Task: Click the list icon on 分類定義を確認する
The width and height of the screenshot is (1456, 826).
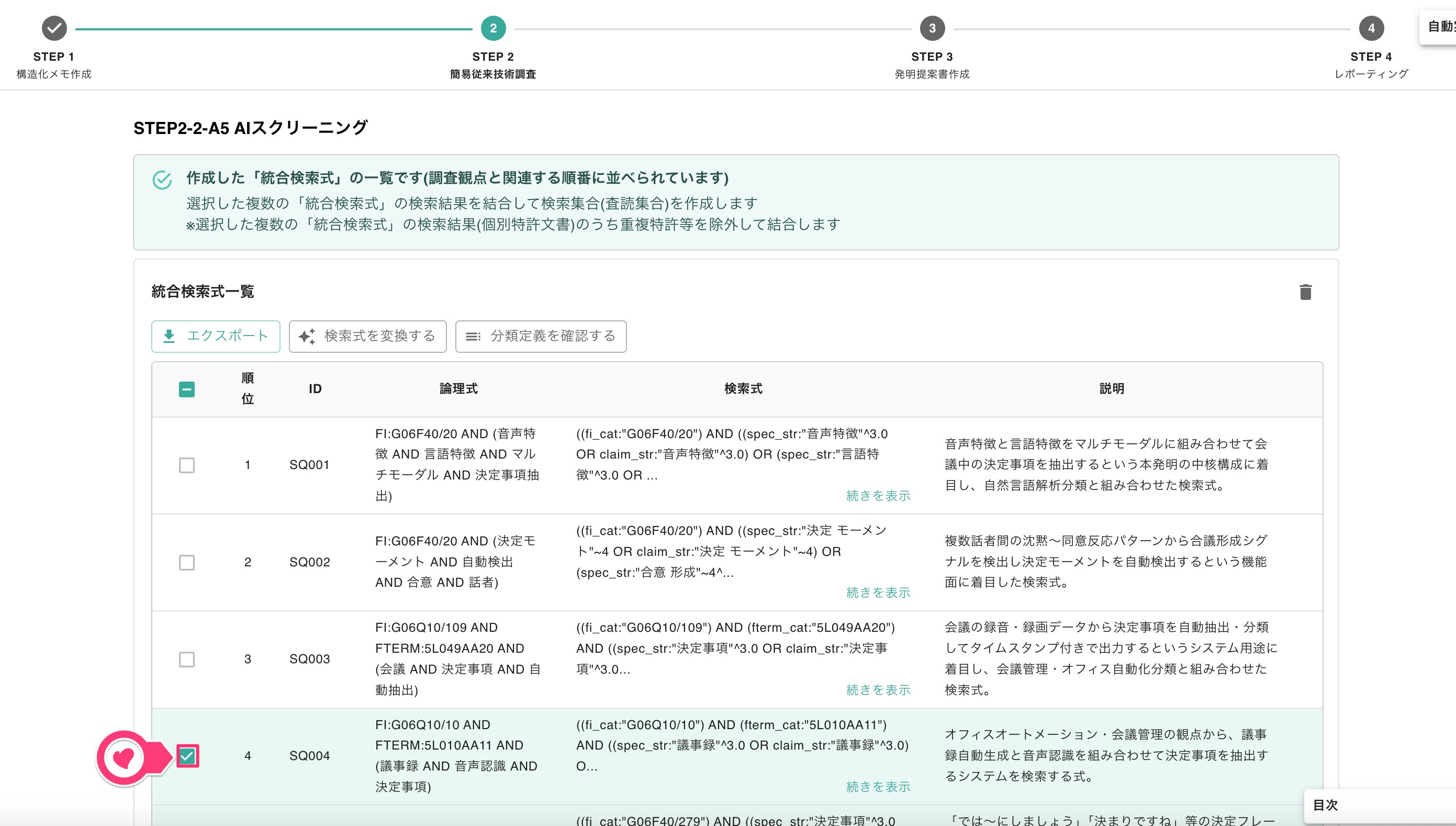Action: [473, 337]
